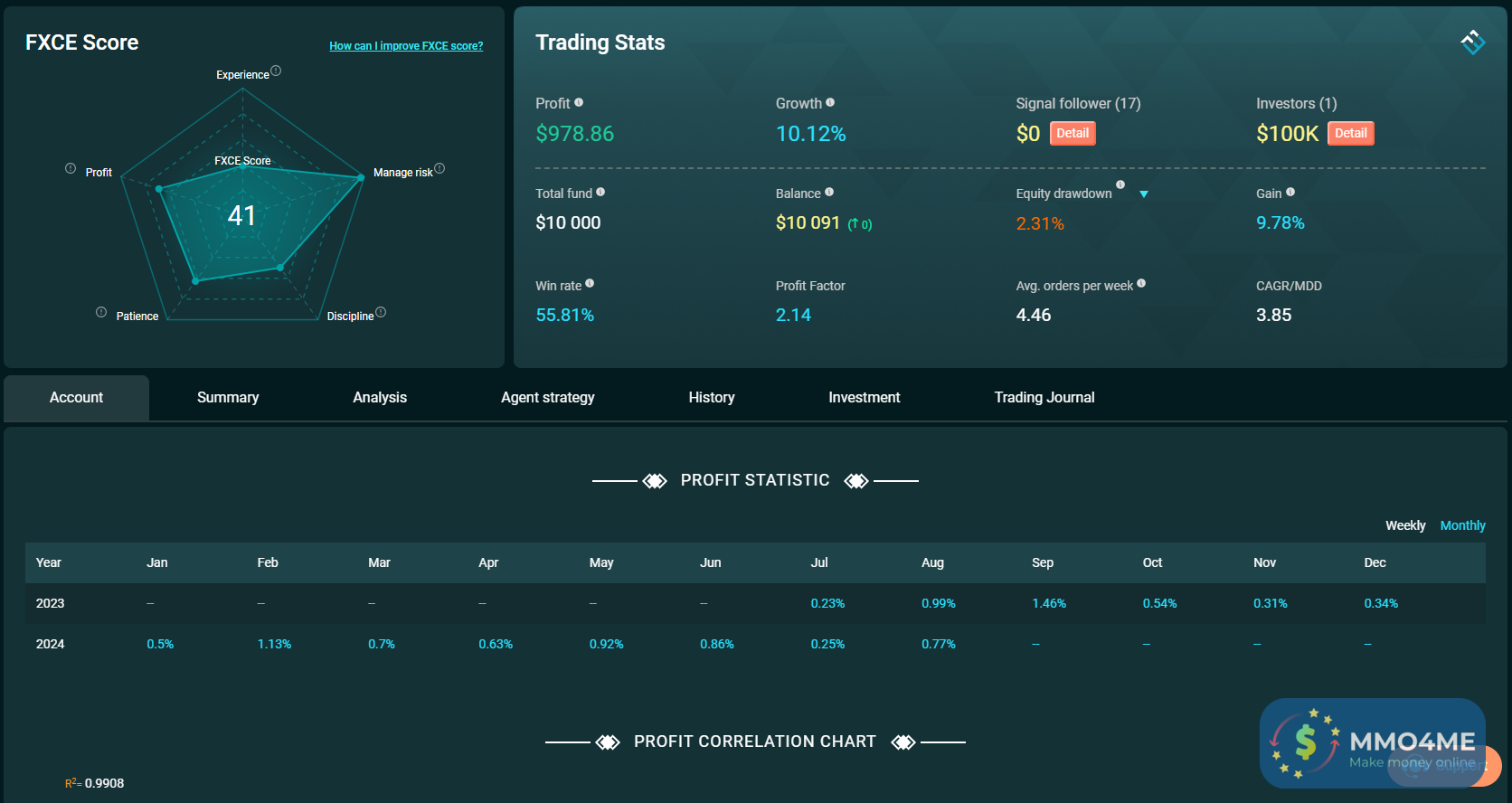This screenshot has width=1512, height=803.
Task: Expand the Equity drawdown dropdown arrow
Action: [1144, 194]
